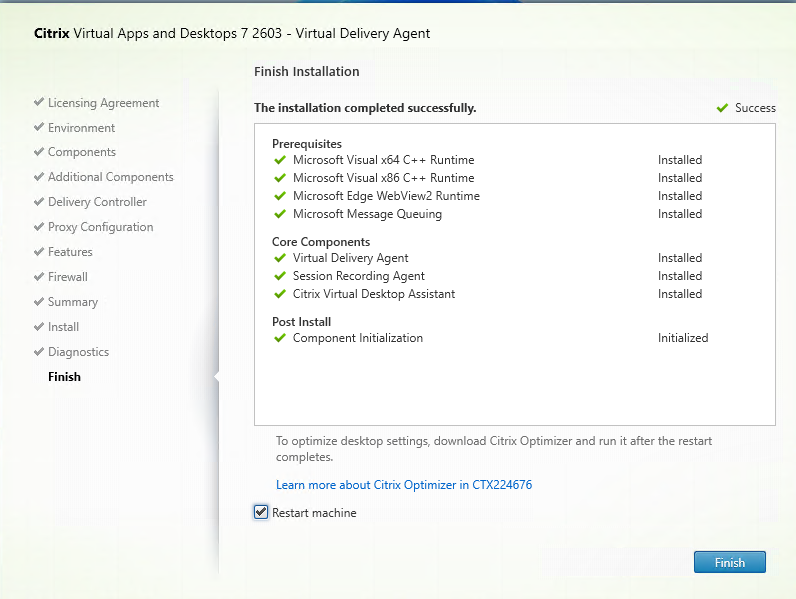Select Delivery Controller wizard step
The width and height of the screenshot is (796, 599).
97,202
